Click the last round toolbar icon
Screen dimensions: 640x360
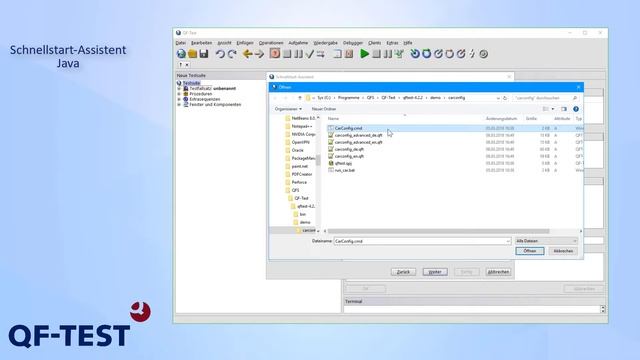click(x=484, y=53)
